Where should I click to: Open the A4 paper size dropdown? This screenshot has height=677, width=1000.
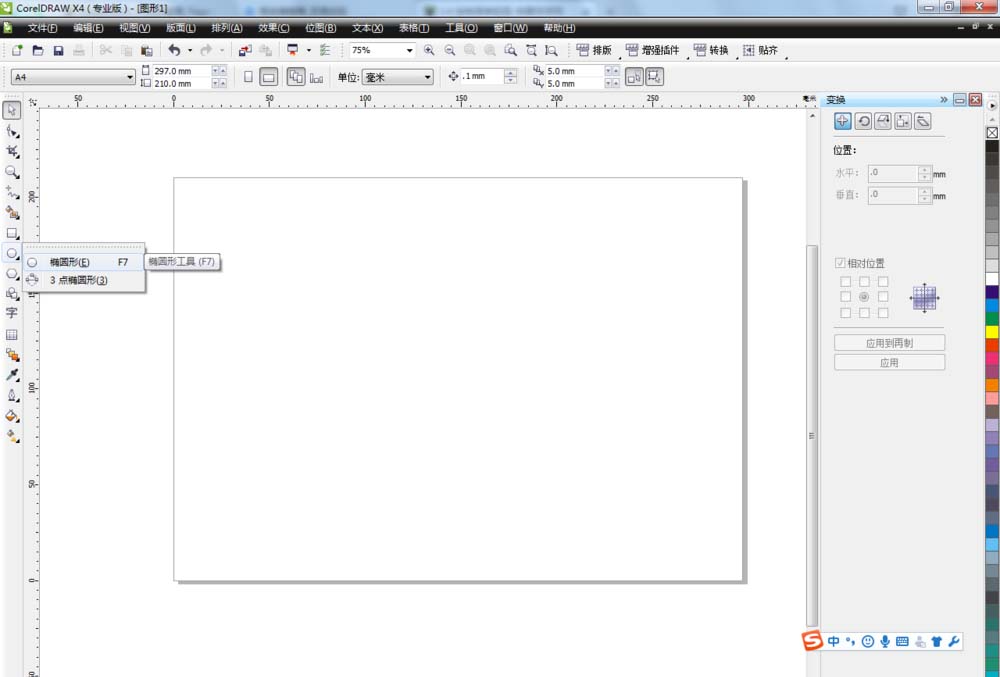(130, 77)
